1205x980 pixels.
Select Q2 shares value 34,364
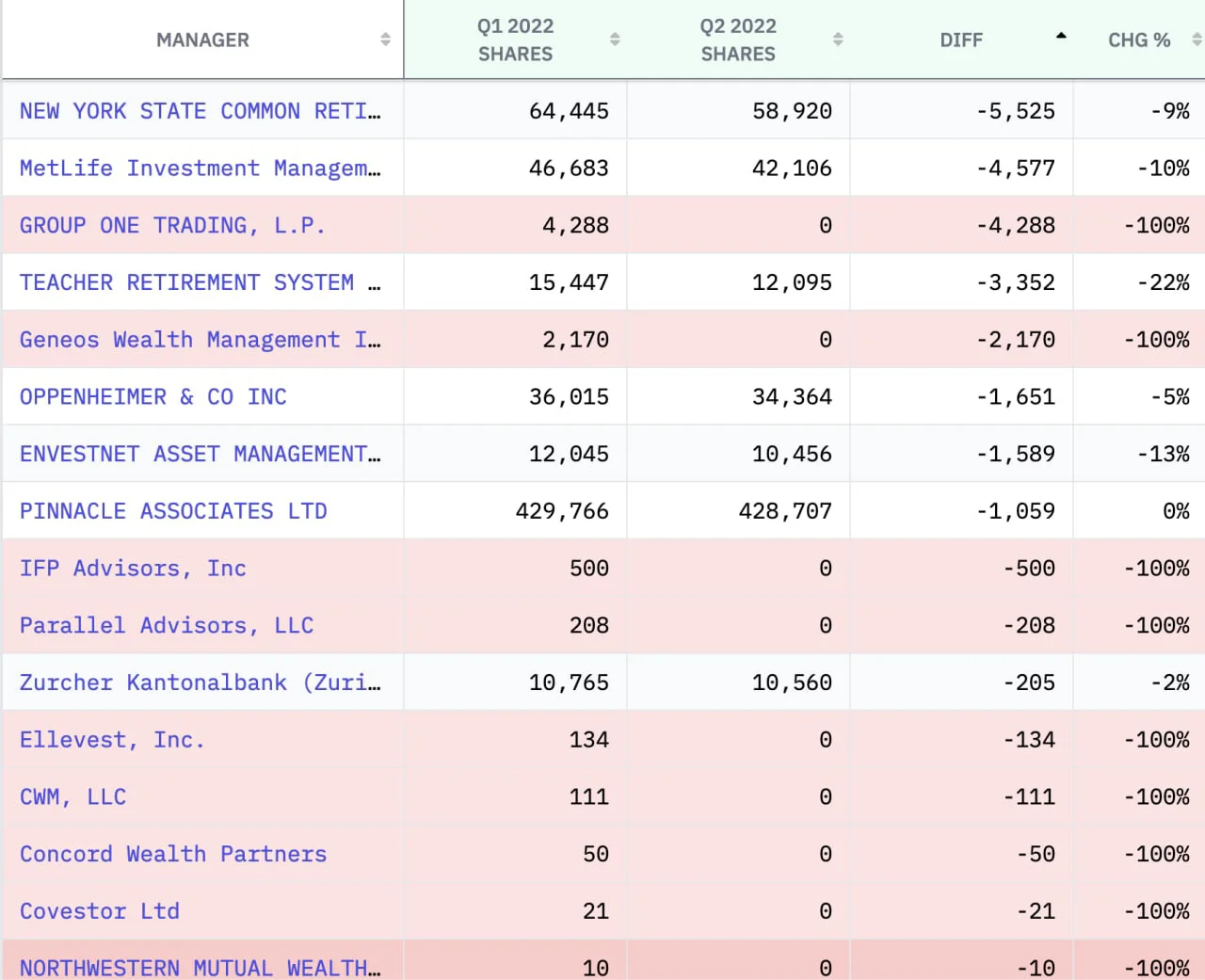coord(792,397)
